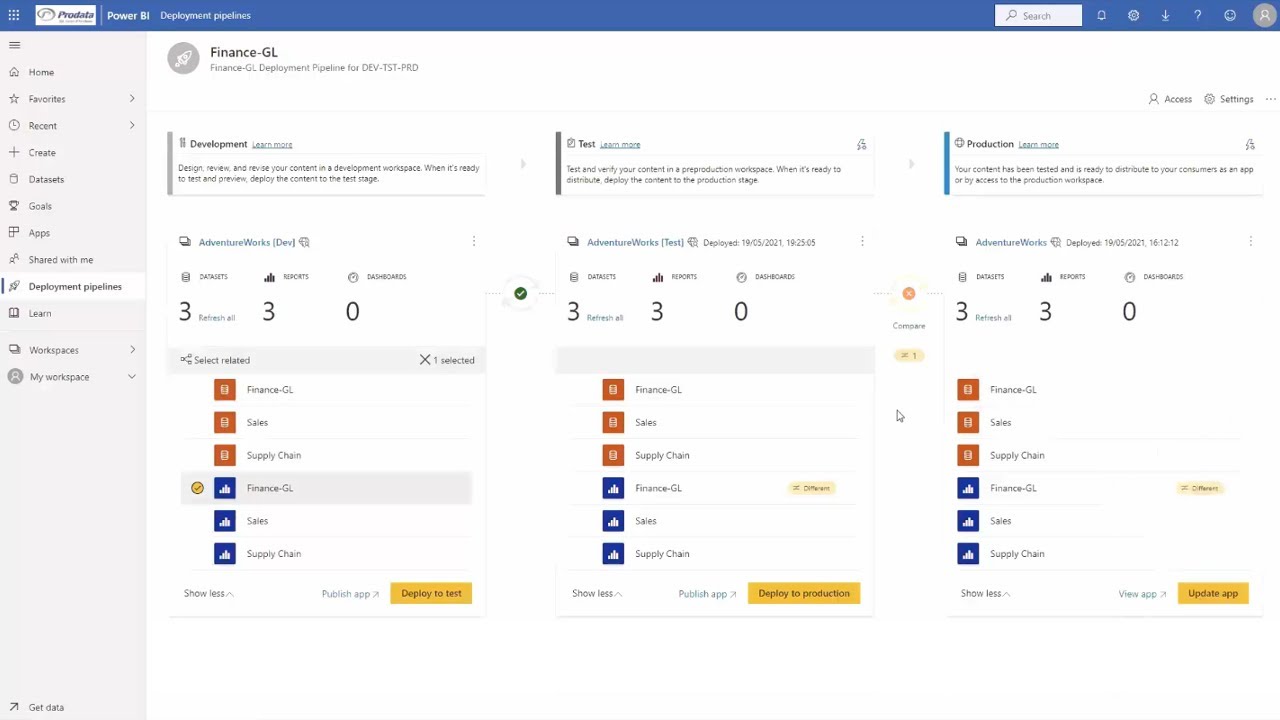Open pipeline Access settings
1280x720 pixels.
coord(1170,99)
